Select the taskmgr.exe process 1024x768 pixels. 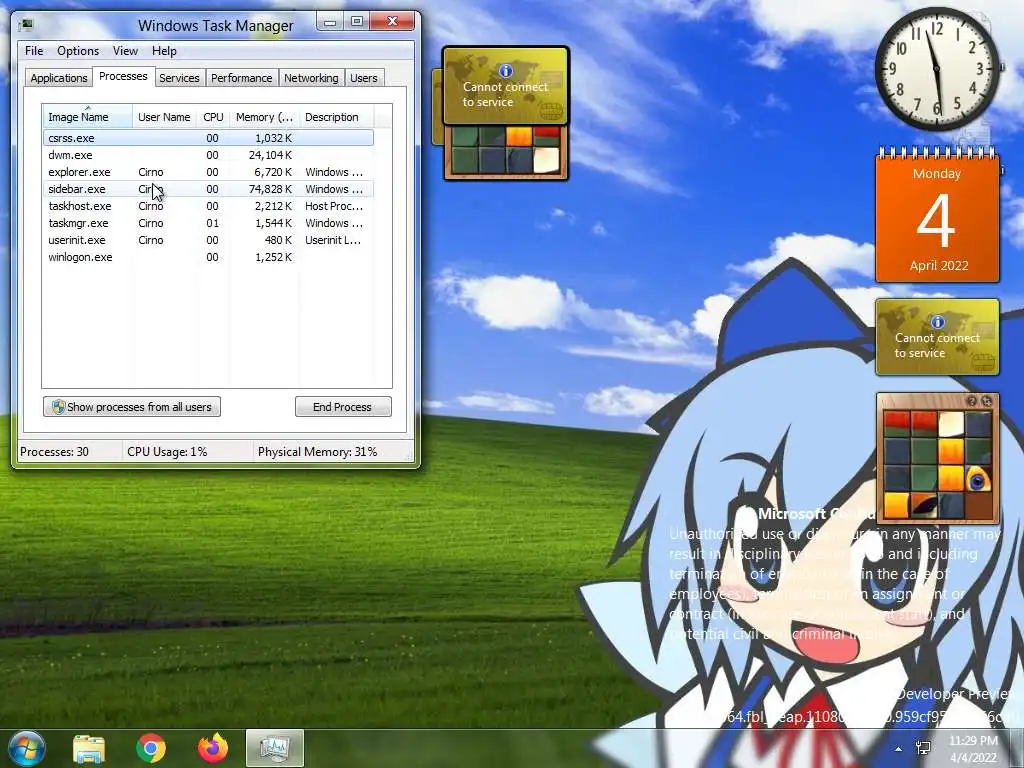(208, 223)
